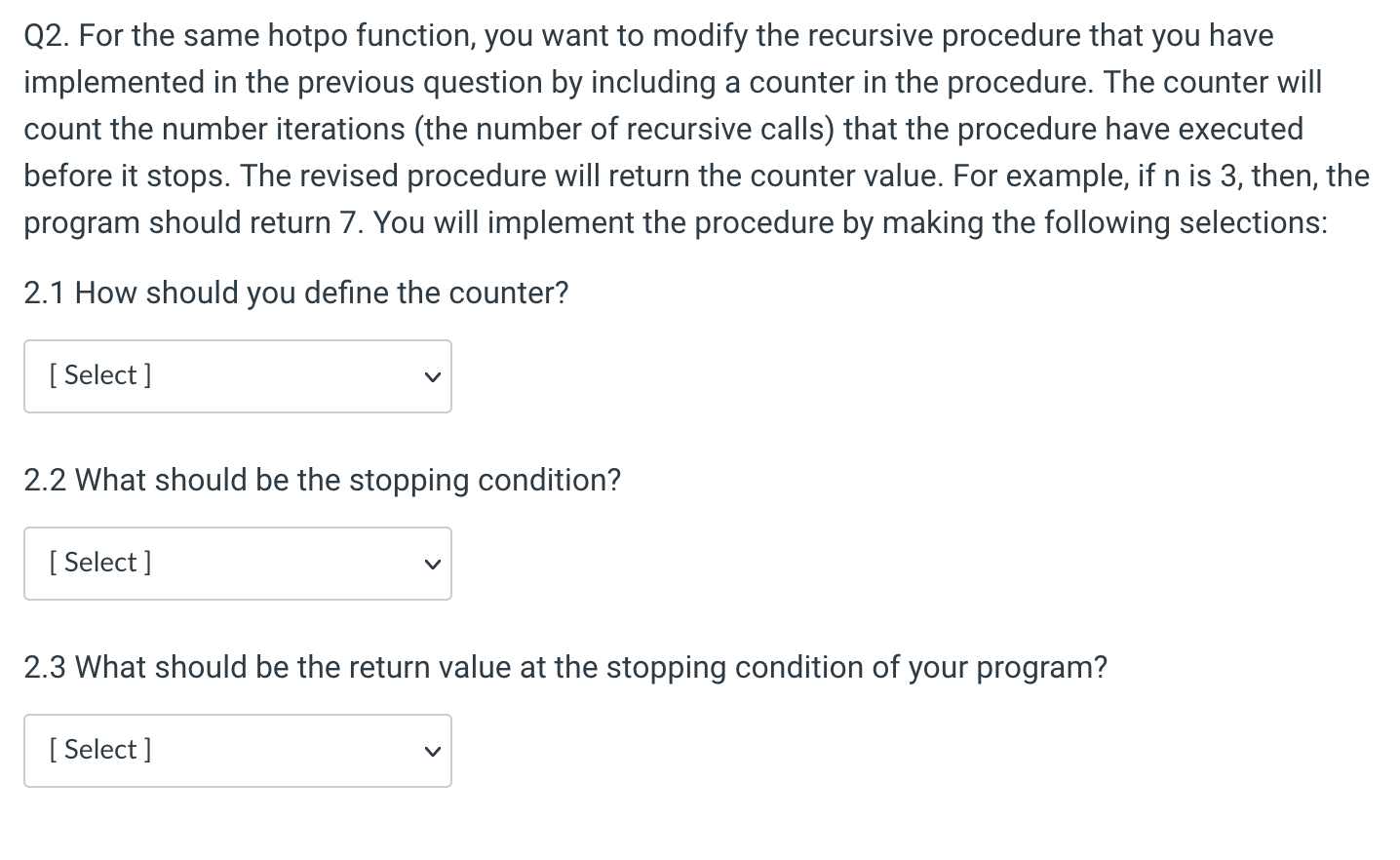Open the return value dropdown under 2.3
This screenshot has width=1400, height=860.
238,751
